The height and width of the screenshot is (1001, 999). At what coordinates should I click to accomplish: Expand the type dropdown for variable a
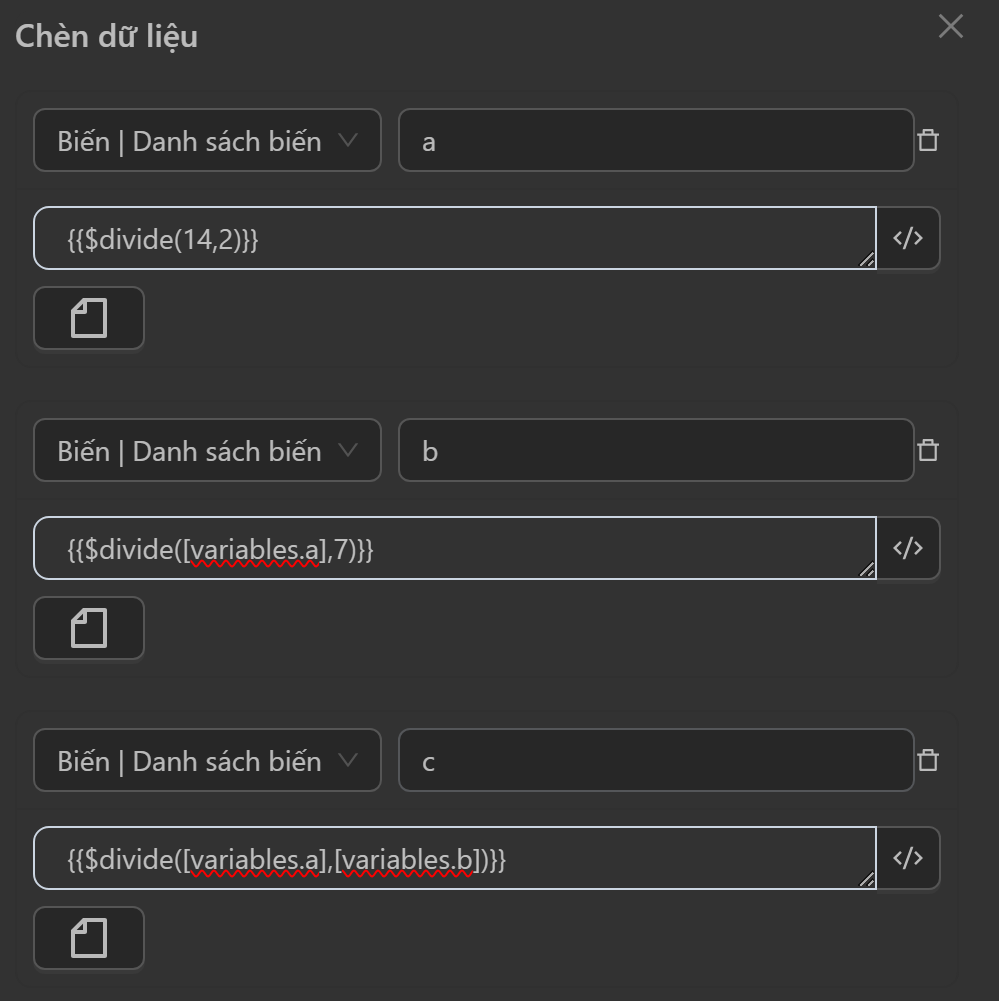(x=207, y=140)
